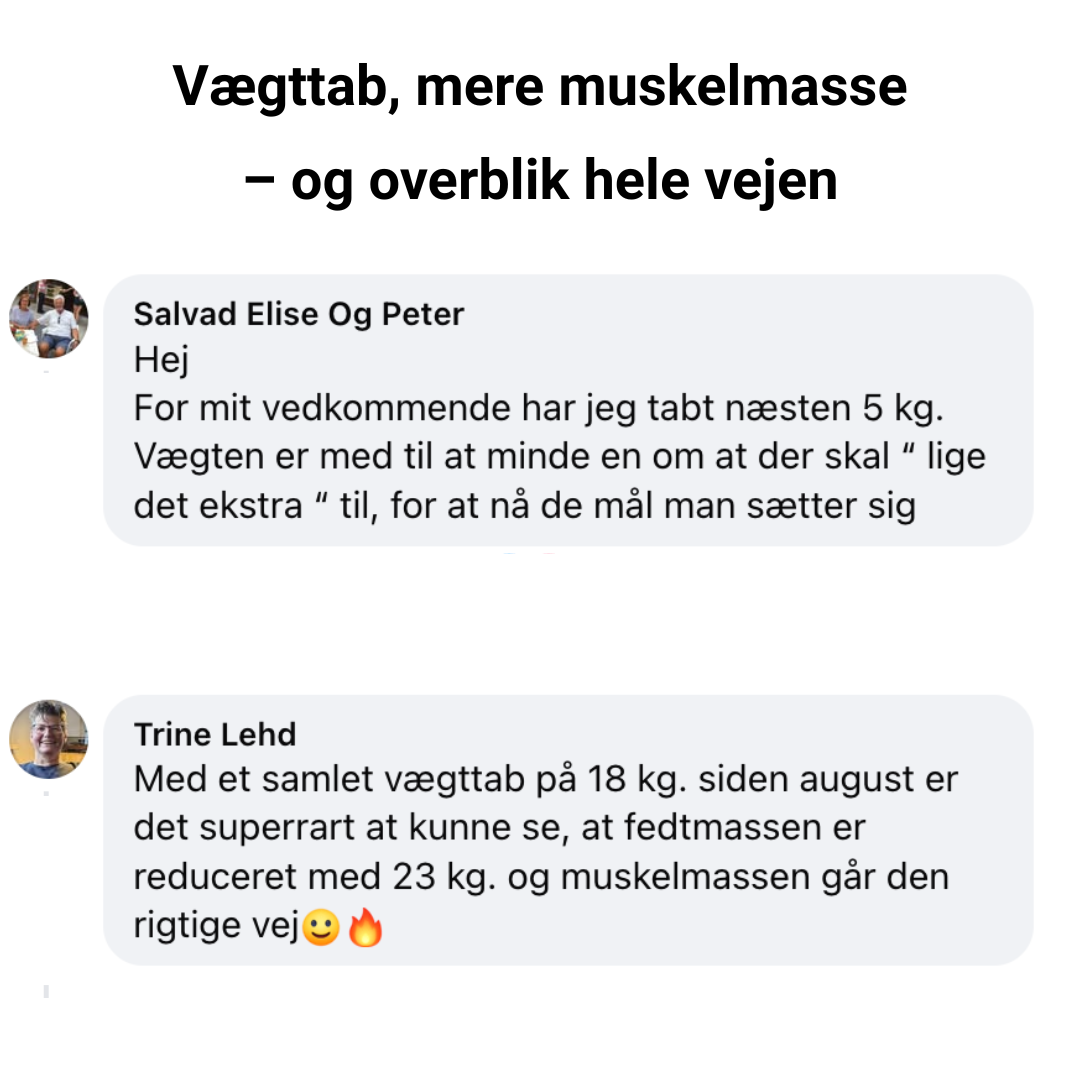Click the fire emoji

click(x=365, y=928)
